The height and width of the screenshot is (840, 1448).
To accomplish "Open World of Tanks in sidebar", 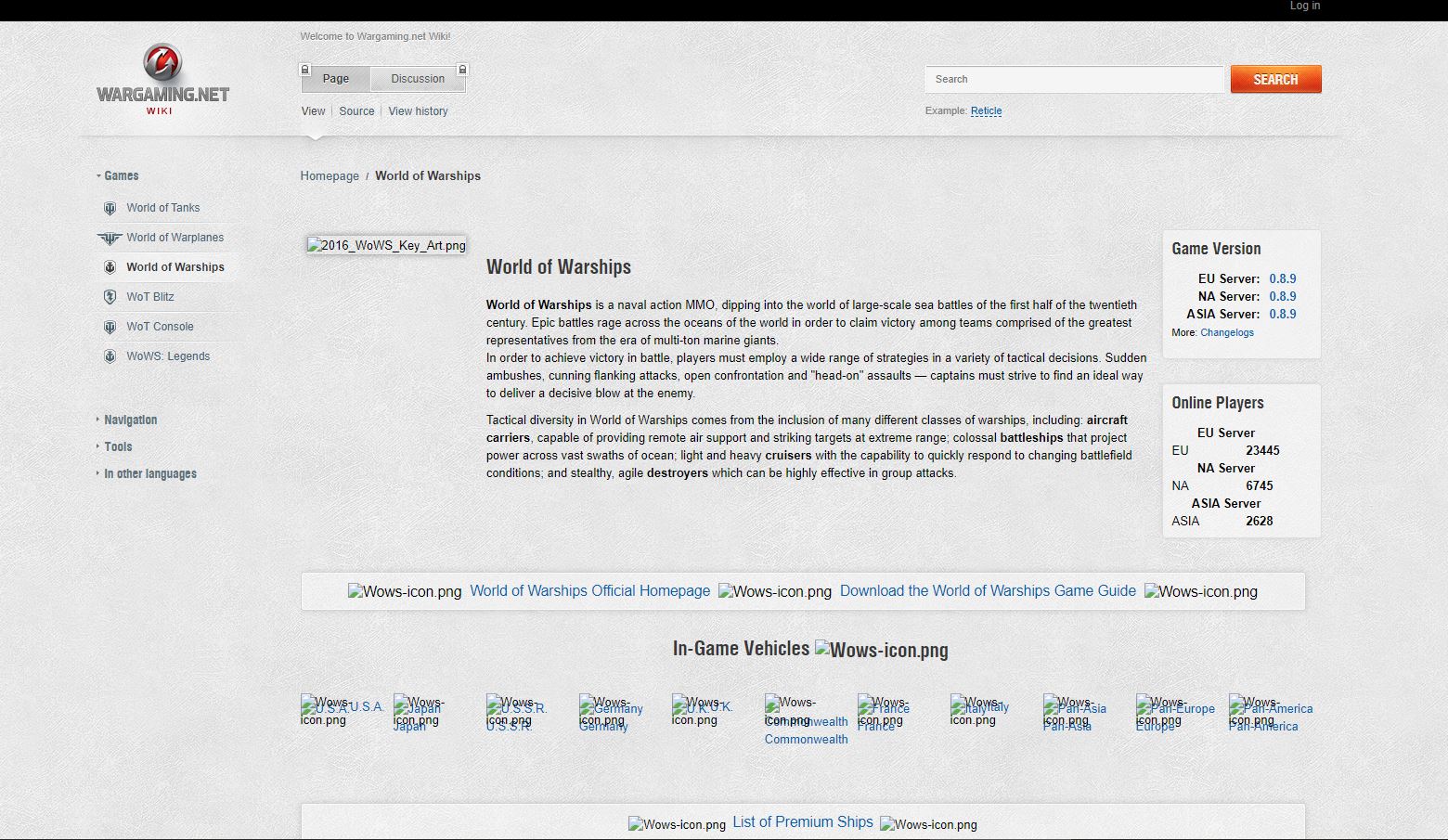I will pos(163,208).
